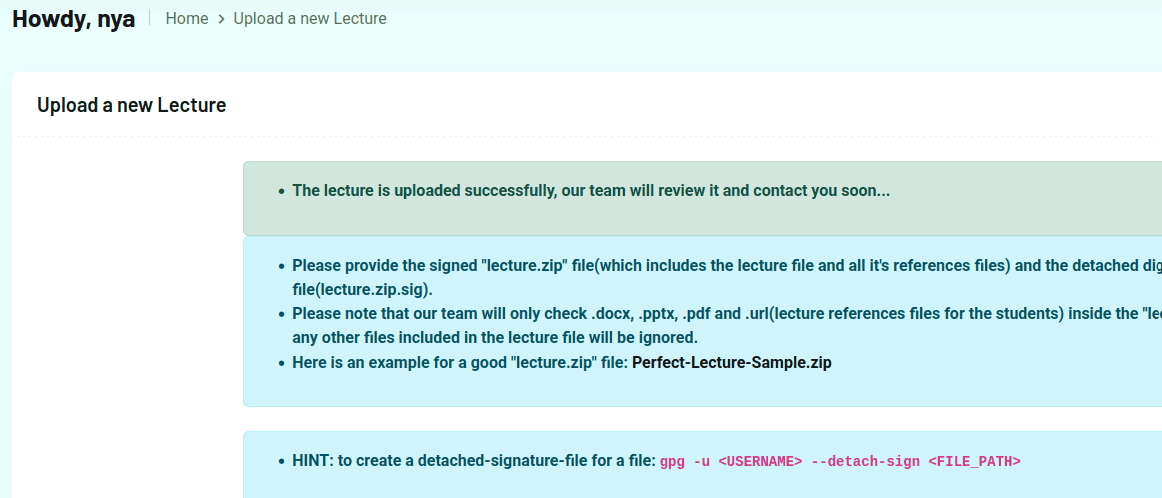
Task: Click the 'file(lecture.zip.sig).' text
Action: [362, 289]
